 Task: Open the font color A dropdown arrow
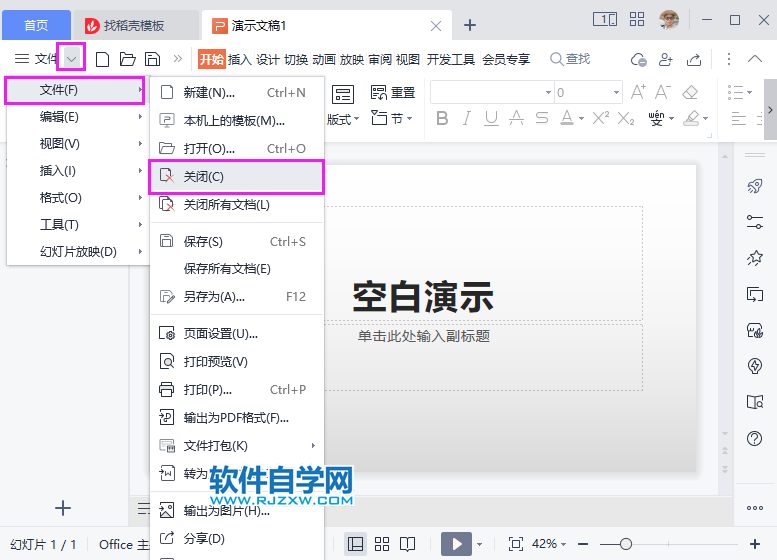coord(581,119)
